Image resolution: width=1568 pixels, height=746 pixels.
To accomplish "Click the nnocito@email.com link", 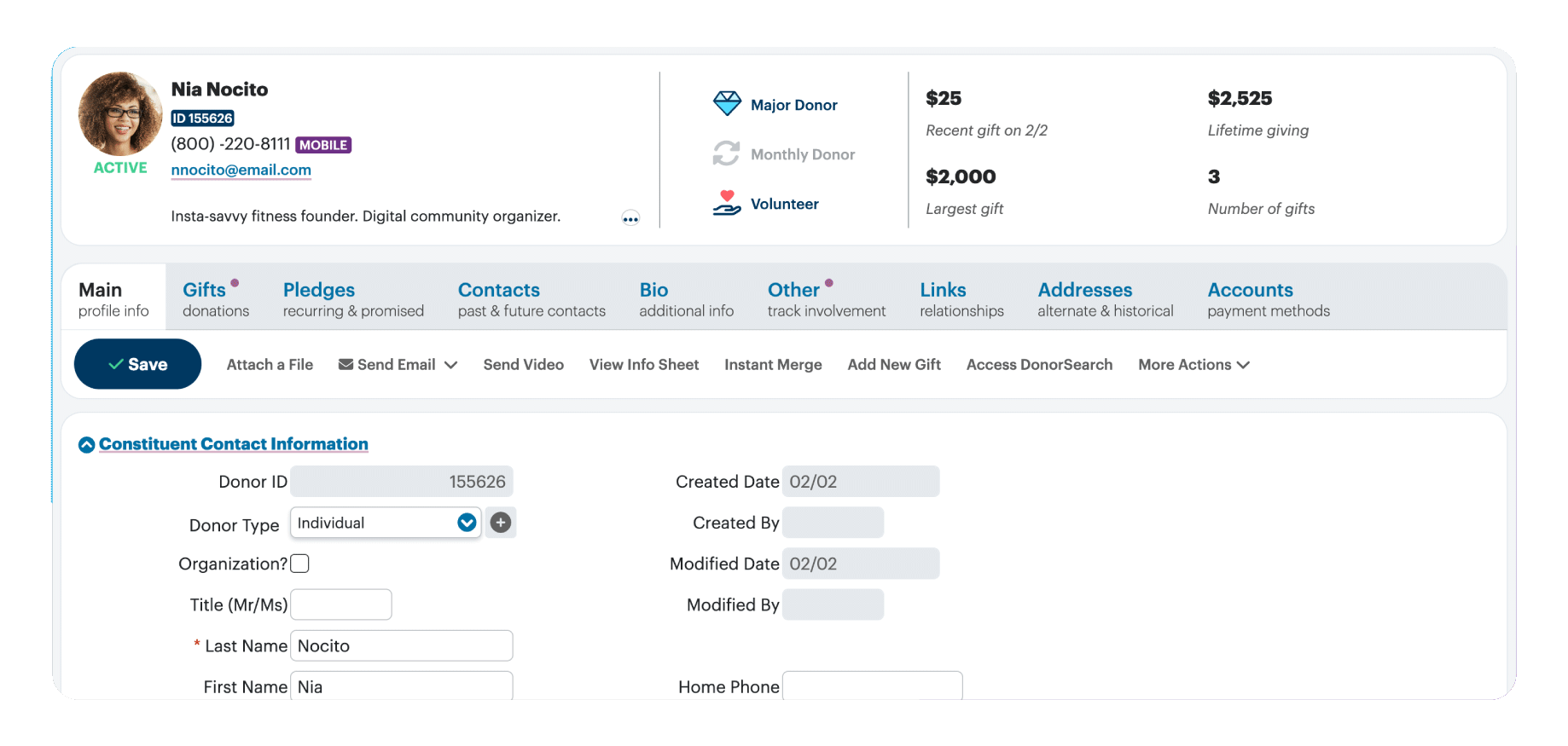I will click(x=241, y=170).
